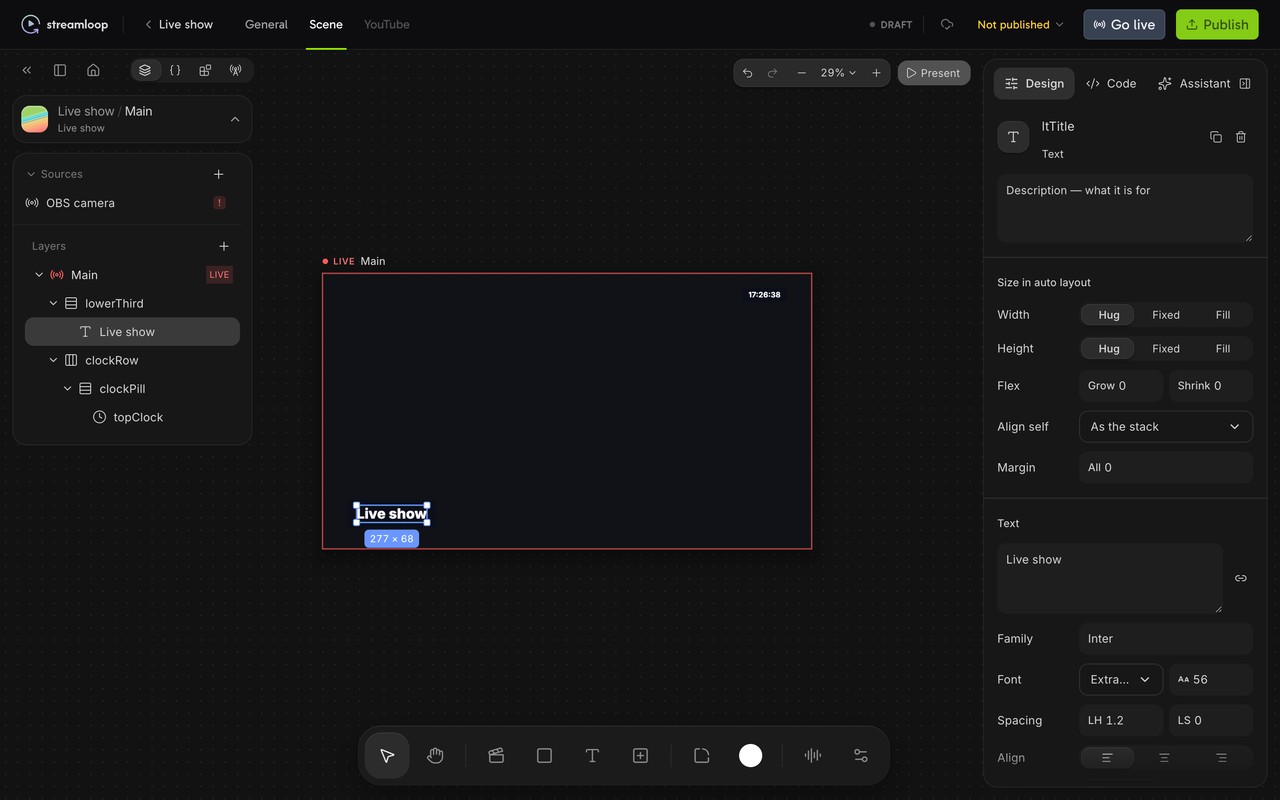Open the Code tab in the right panel
Screen dimensions: 1280x800
1111,84
